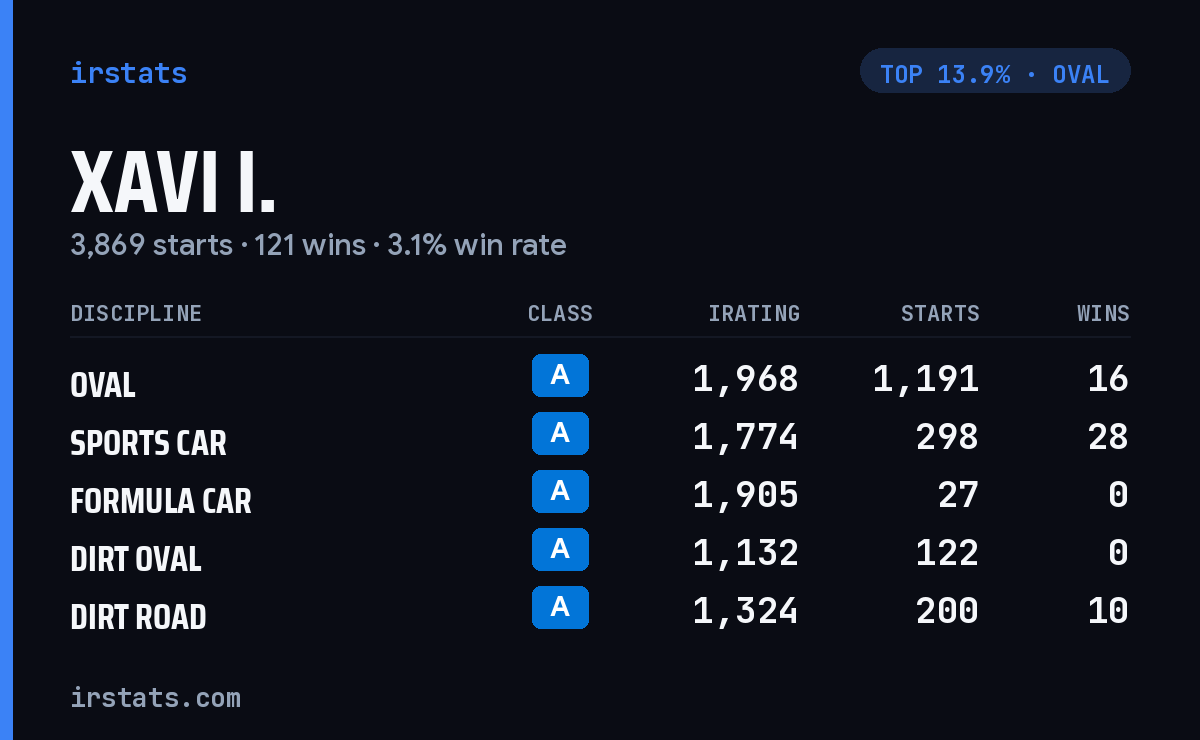Click the TOP 13.9% OVAL badge
The width and height of the screenshot is (1200, 740).
[x=995, y=71]
